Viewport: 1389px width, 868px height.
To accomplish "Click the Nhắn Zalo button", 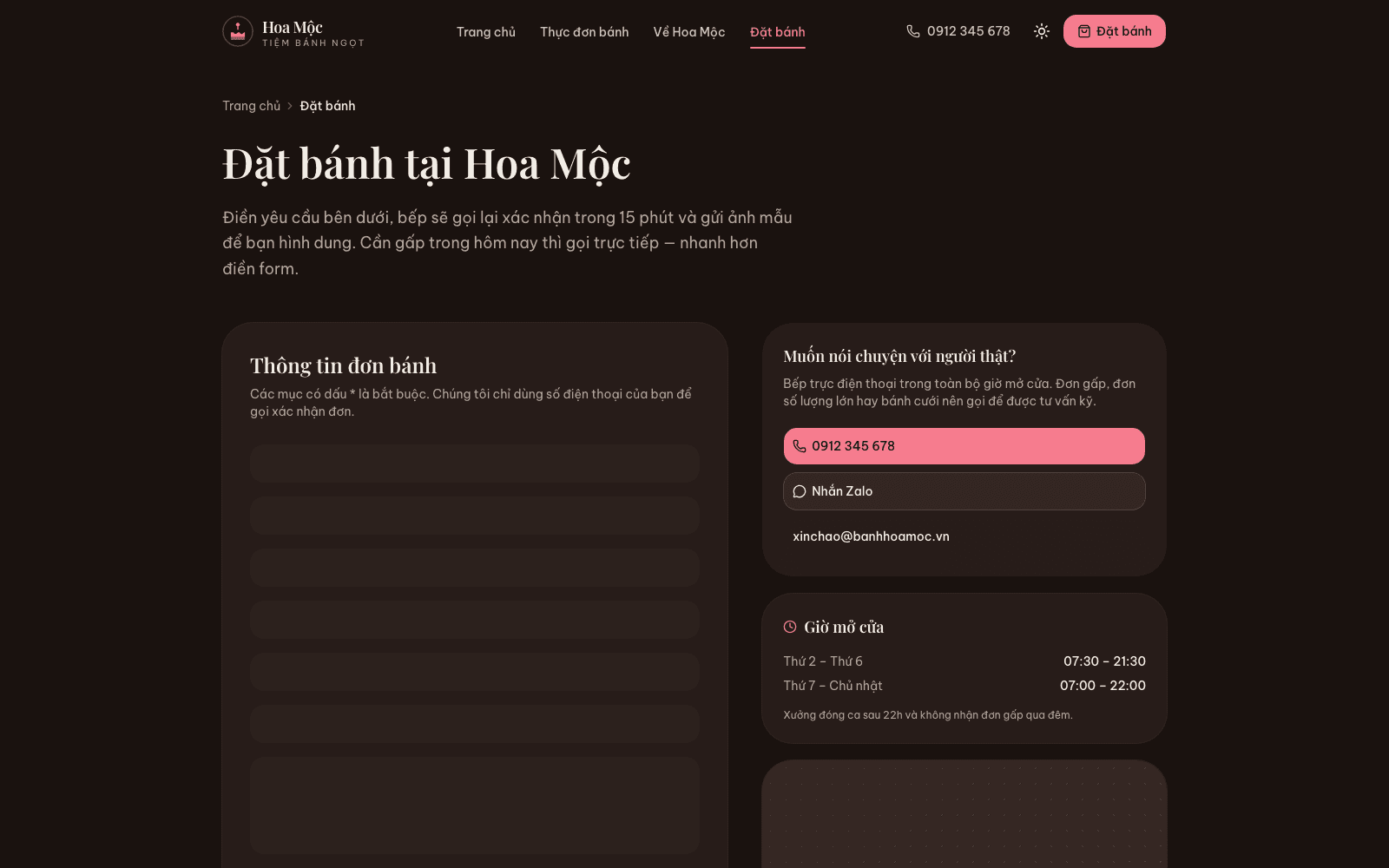I will pyautogui.click(x=964, y=491).
